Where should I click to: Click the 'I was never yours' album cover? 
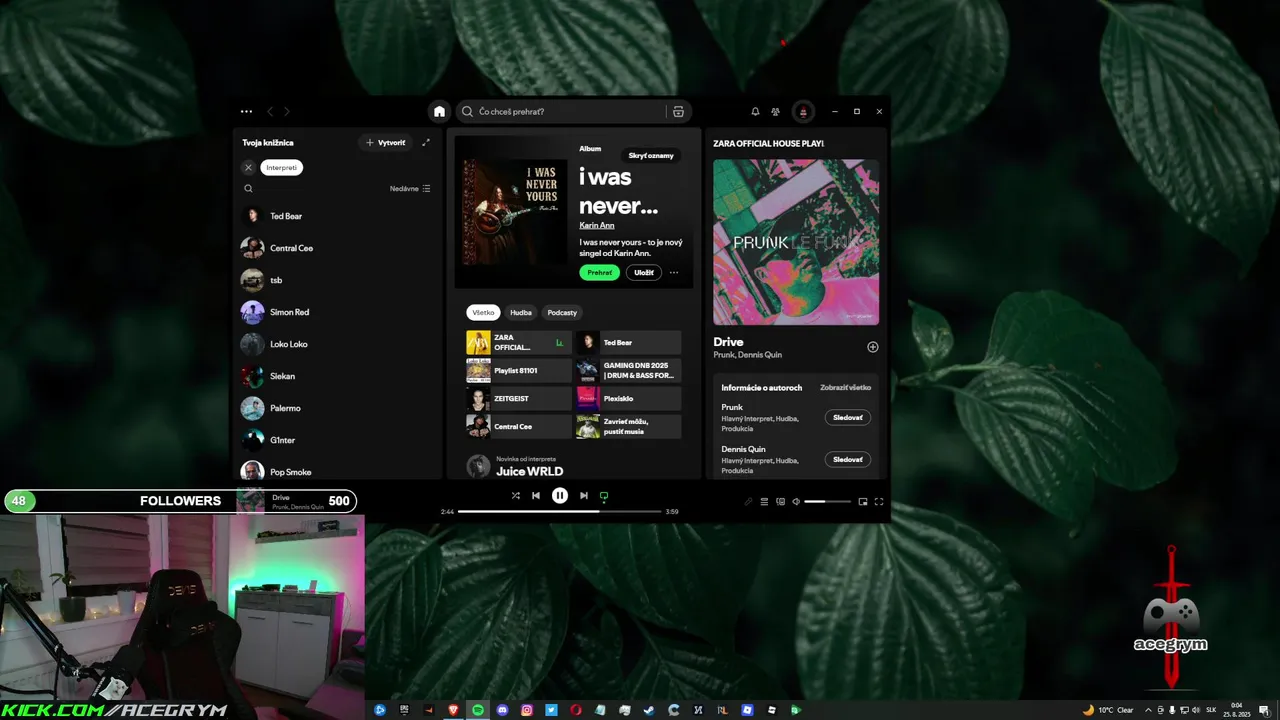click(515, 212)
